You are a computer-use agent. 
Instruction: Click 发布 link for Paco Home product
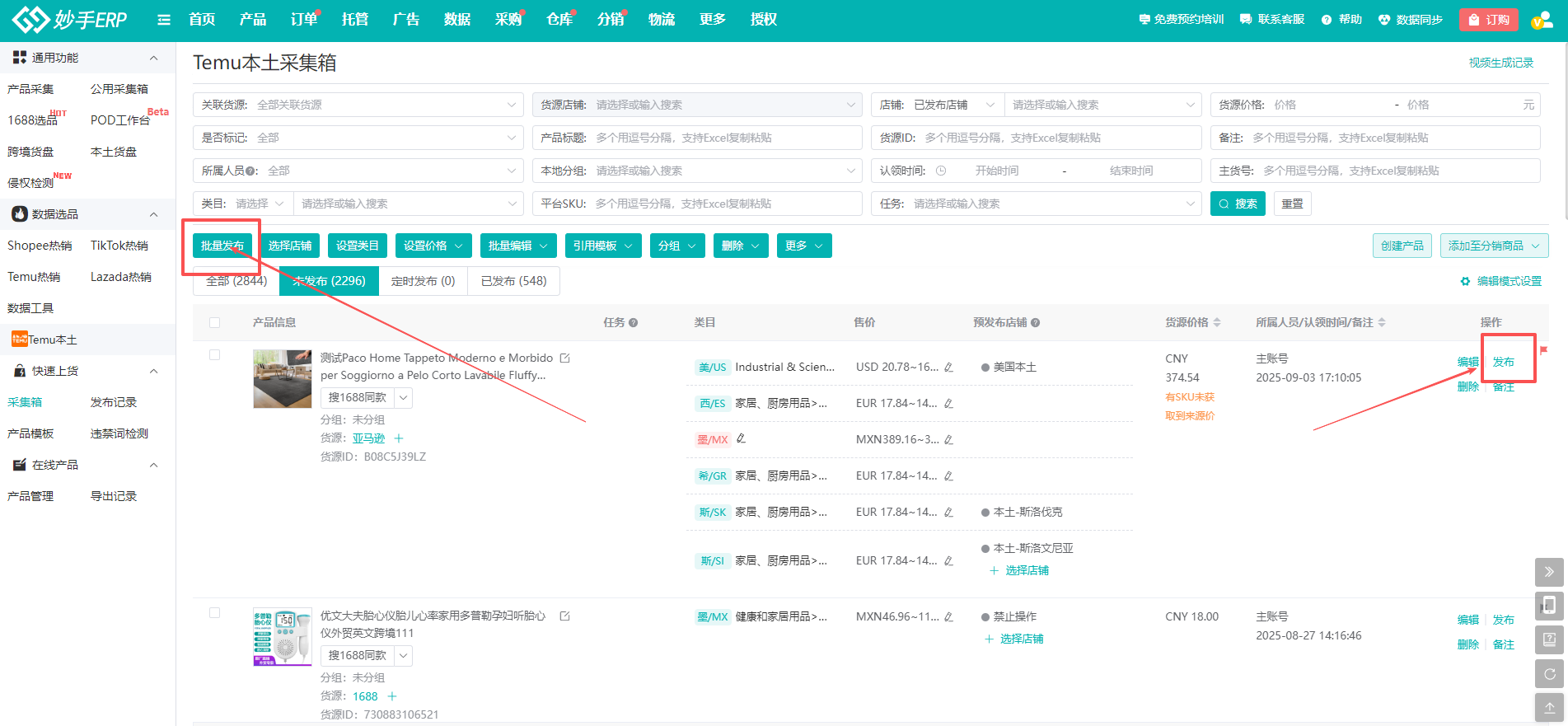tap(1503, 363)
